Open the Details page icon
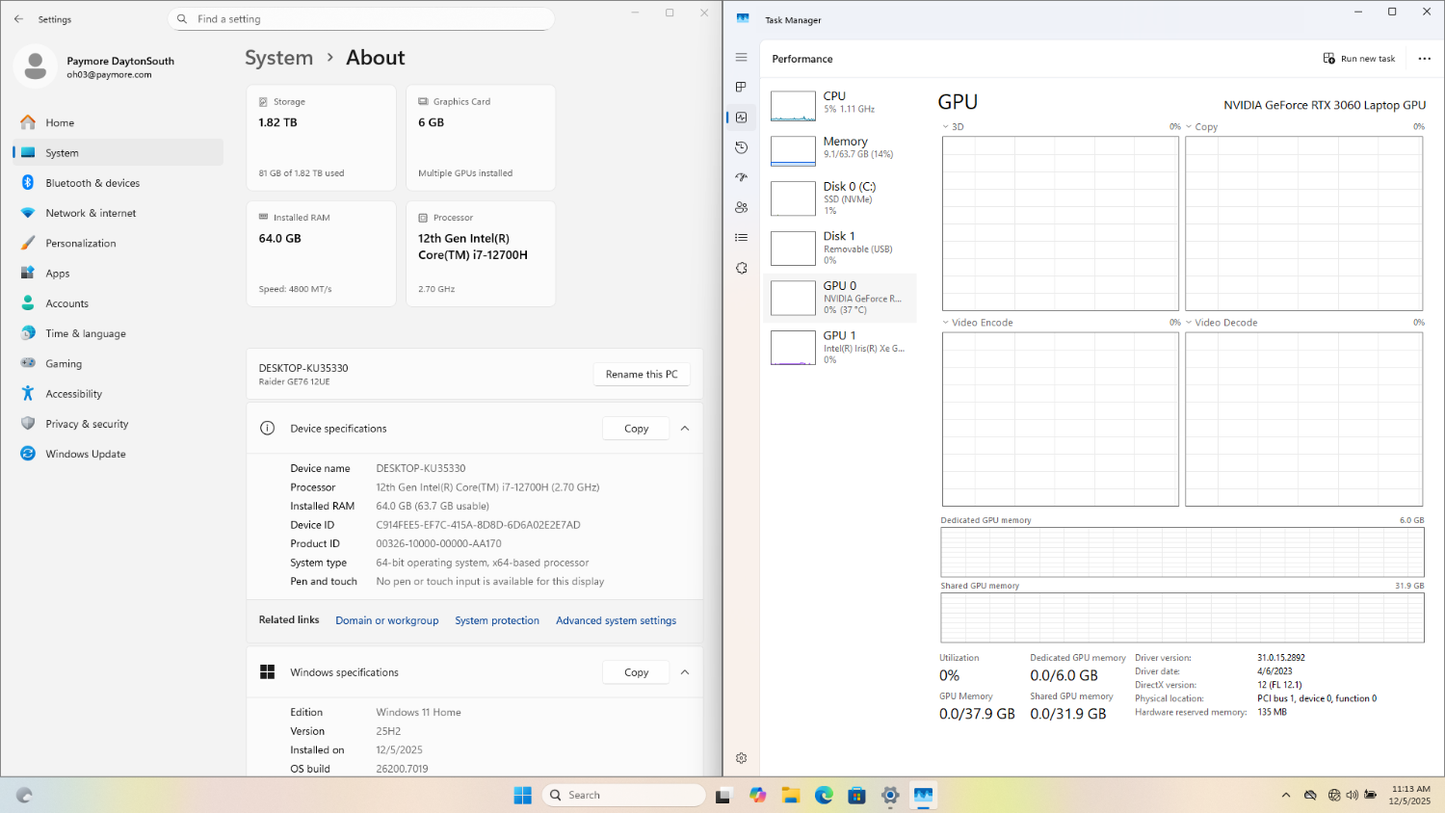 click(x=741, y=238)
